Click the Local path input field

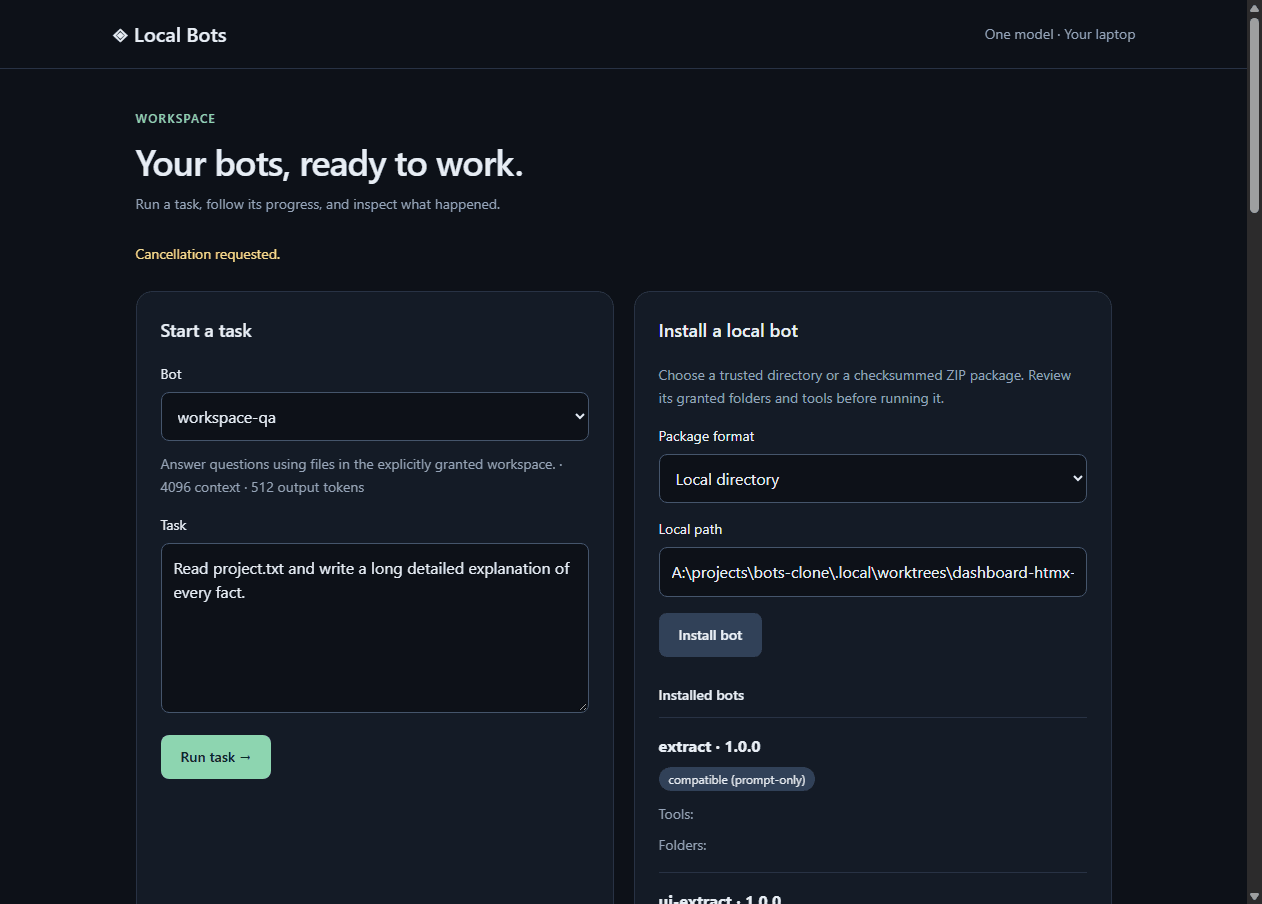872,573
